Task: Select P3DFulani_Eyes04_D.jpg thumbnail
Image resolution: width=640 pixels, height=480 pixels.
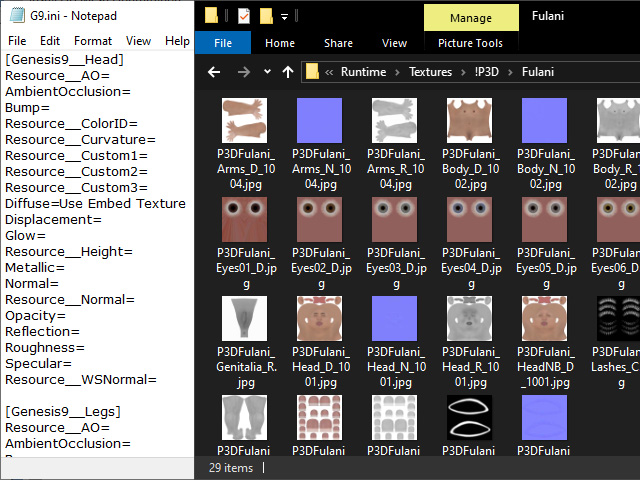Action: (x=469, y=220)
